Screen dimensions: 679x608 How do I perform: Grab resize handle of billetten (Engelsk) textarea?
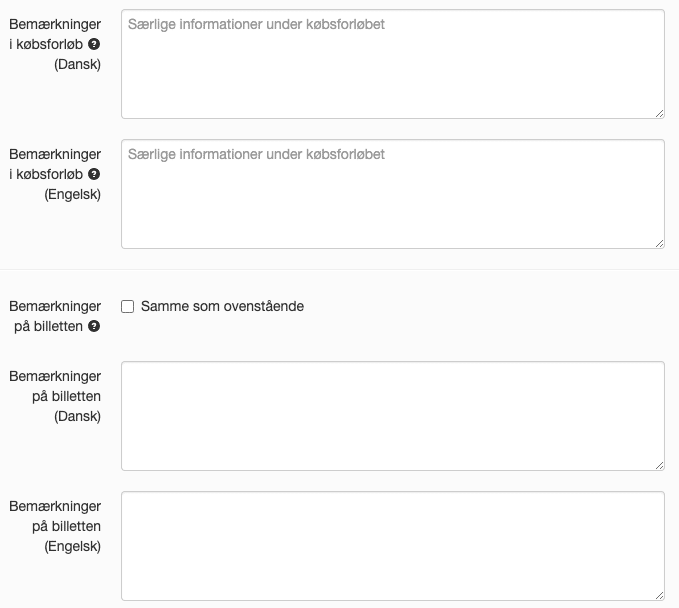(x=659, y=595)
